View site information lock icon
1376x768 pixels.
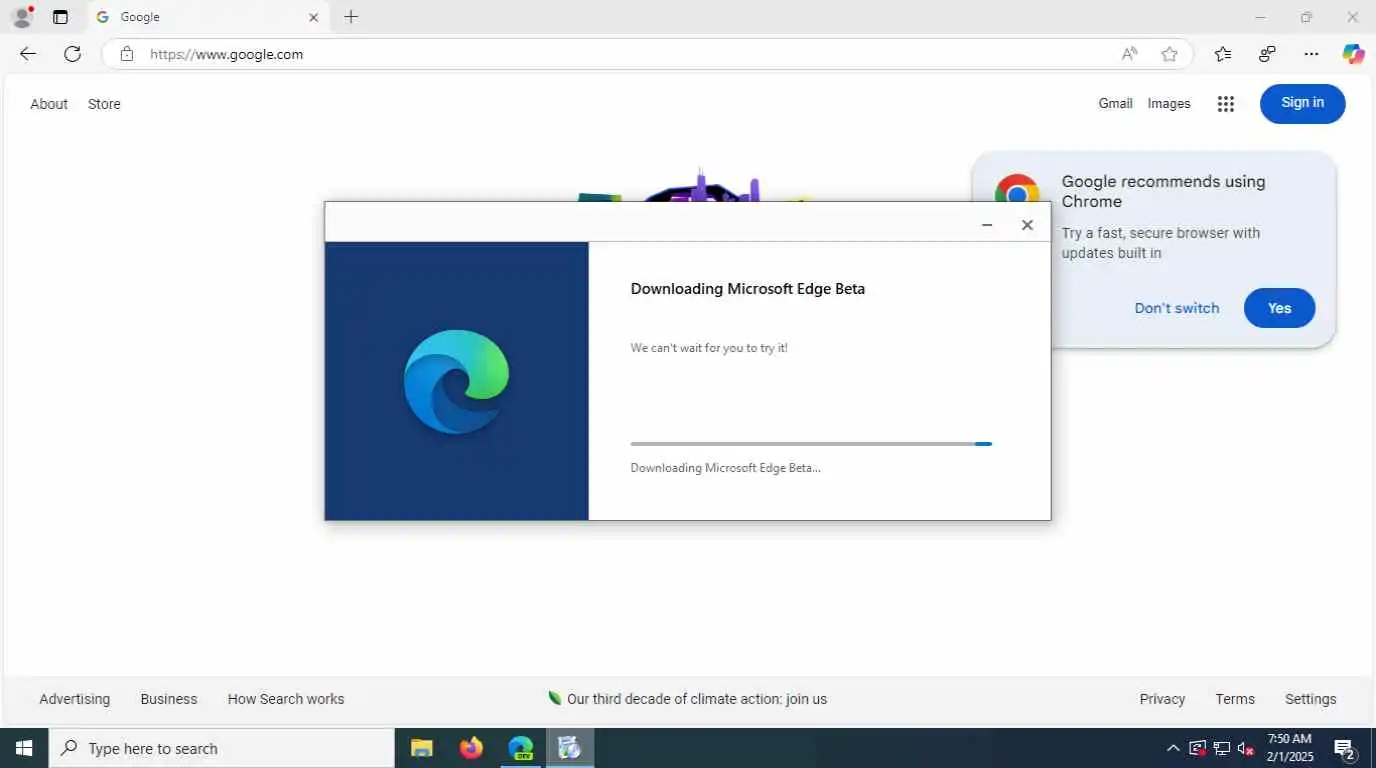point(126,54)
